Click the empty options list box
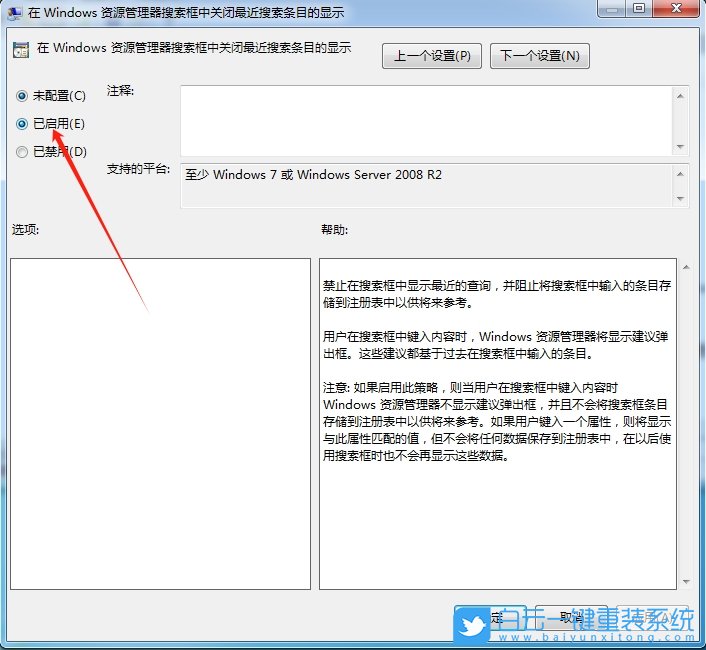The height and width of the screenshot is (650, 706). pos(160,424)
